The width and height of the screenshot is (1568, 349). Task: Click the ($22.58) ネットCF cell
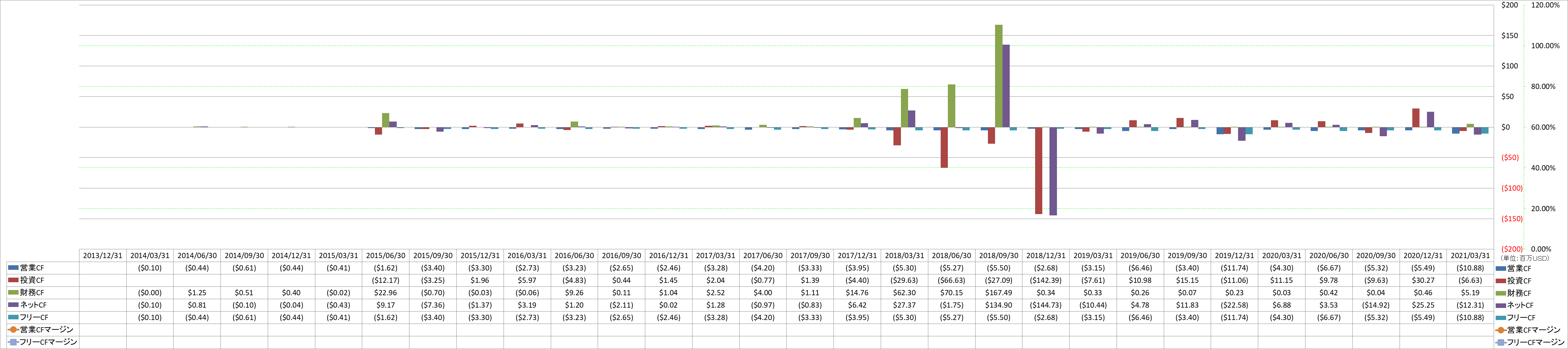1234,305
